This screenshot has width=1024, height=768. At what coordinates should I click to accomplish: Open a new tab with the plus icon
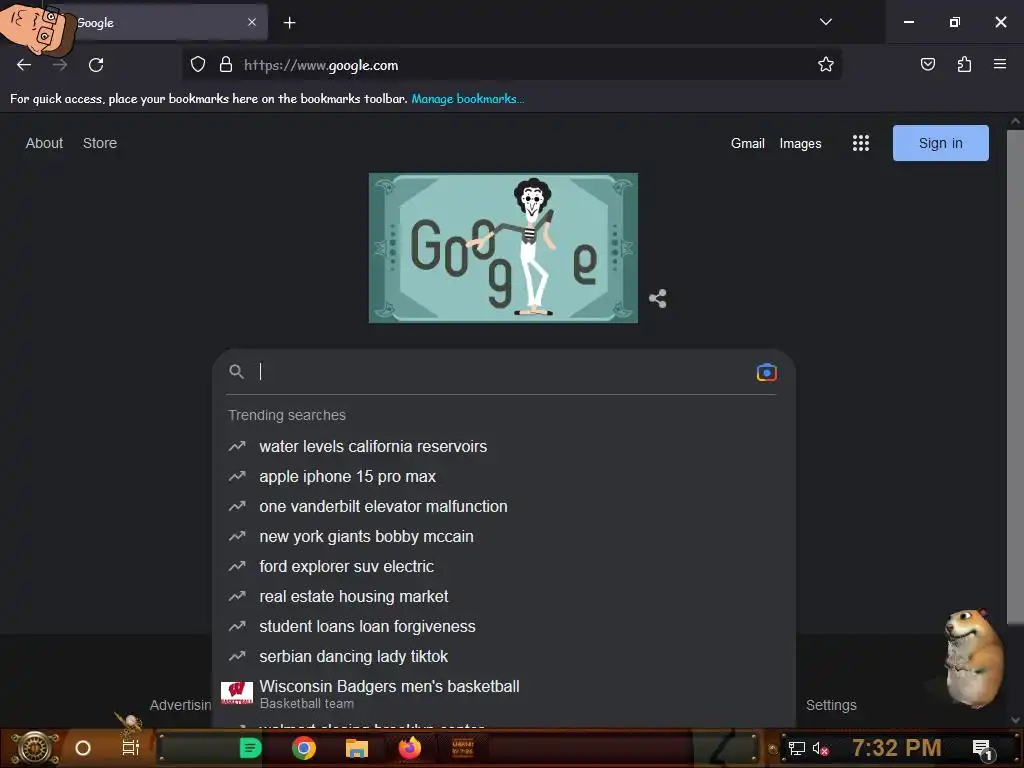[x=289, y=23]
